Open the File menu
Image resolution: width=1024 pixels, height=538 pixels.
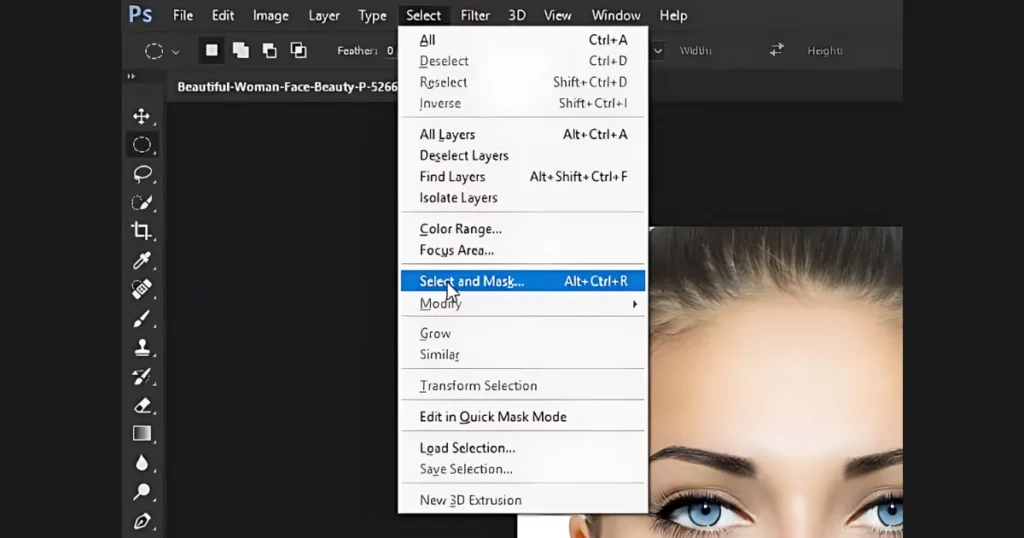pos(183,15)
